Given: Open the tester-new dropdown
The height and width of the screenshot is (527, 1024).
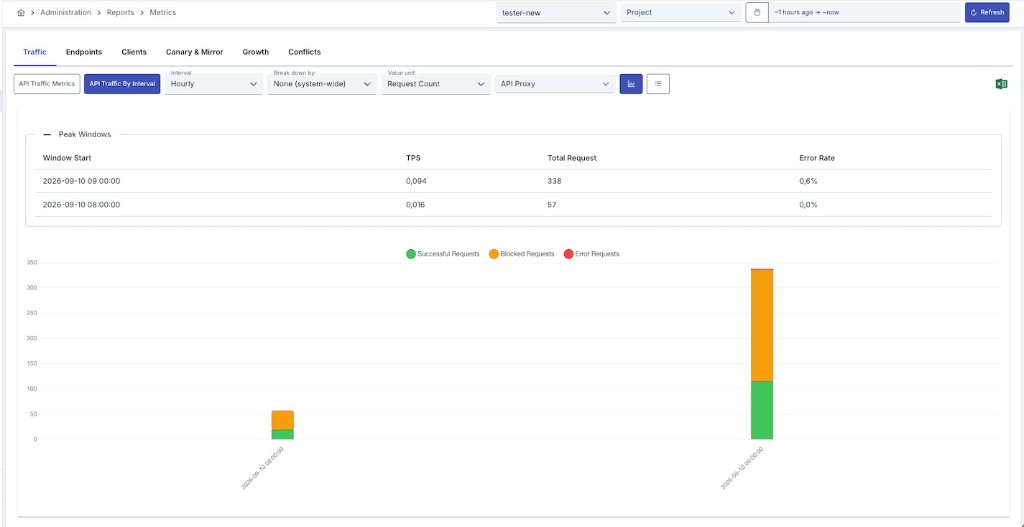Looking at the screenshot, I should click(x=556, y=12).
